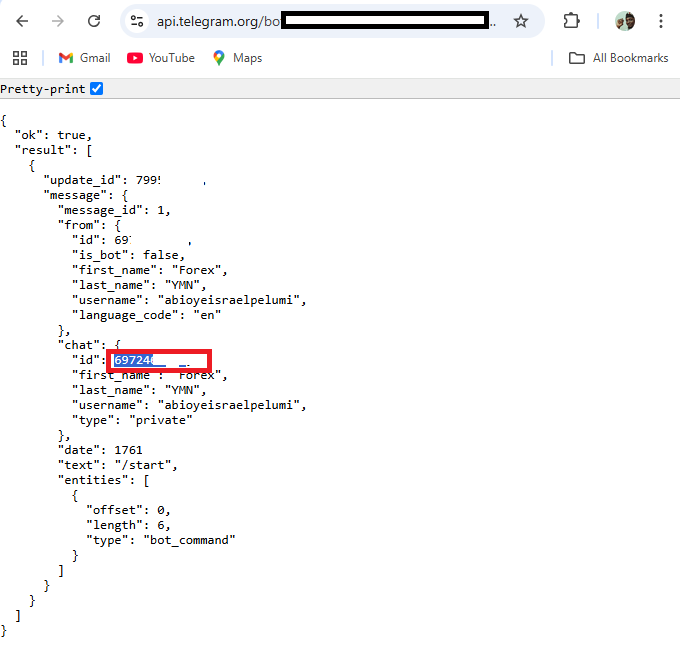
Task: Click the "entities": [ line
Action: [104, 480]
